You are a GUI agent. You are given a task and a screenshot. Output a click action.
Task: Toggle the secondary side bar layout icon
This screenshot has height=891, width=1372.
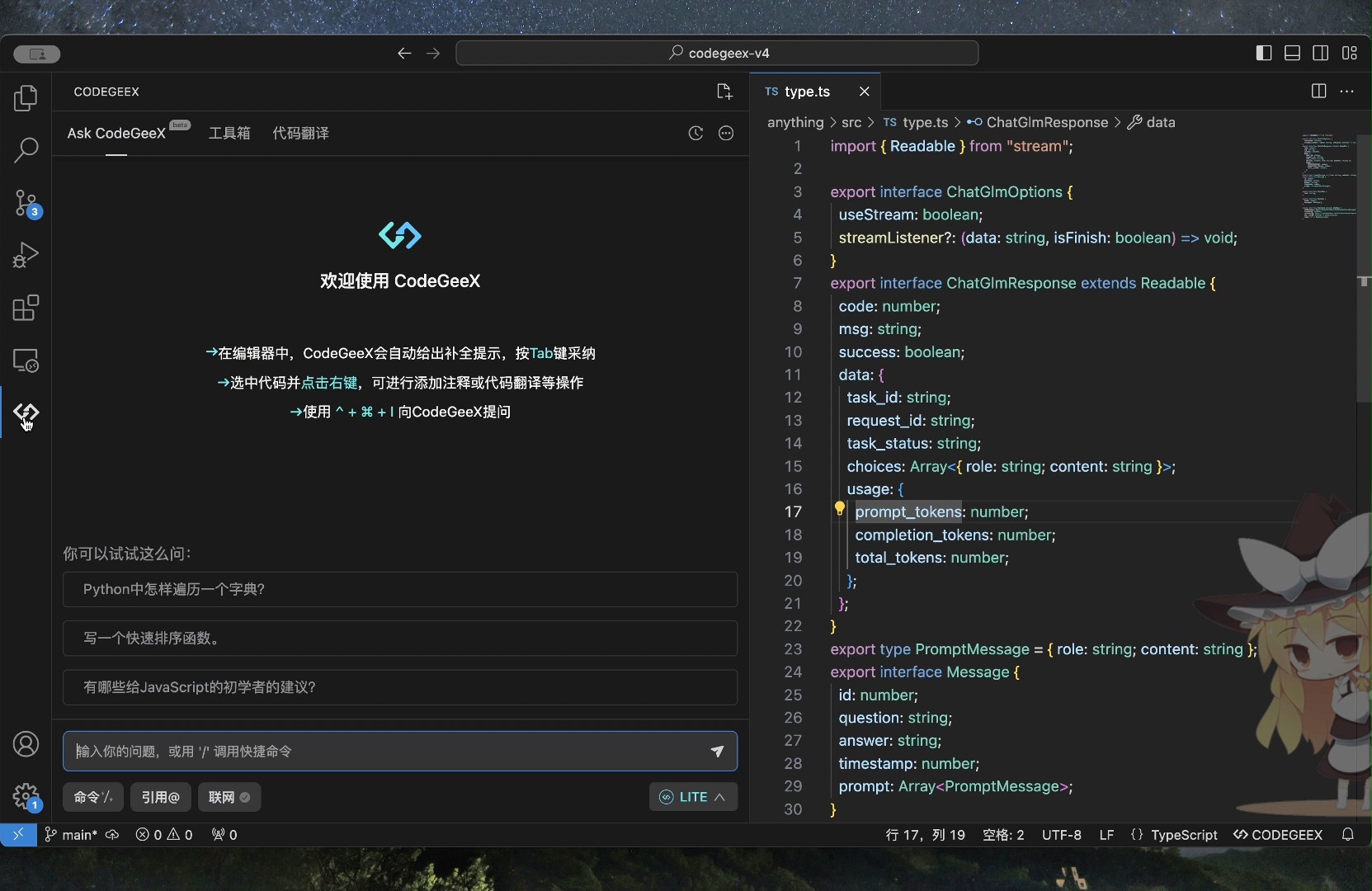pos(1321,53)
